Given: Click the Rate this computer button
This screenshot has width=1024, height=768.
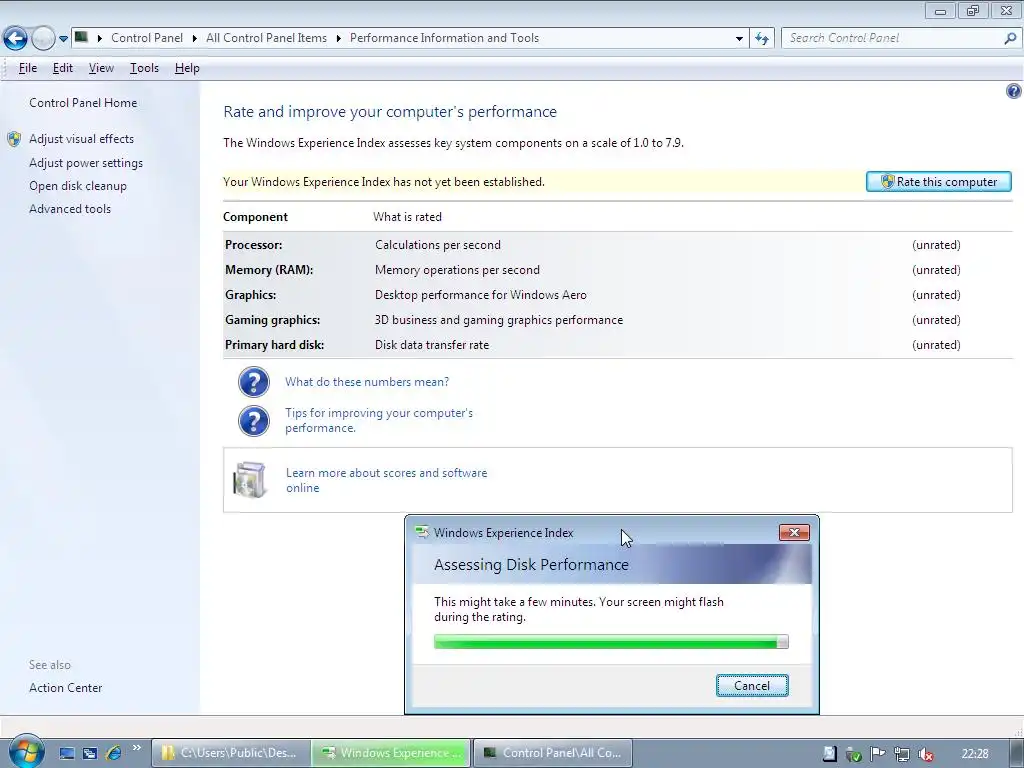Looking at the screenshot, I should [938, 182].
